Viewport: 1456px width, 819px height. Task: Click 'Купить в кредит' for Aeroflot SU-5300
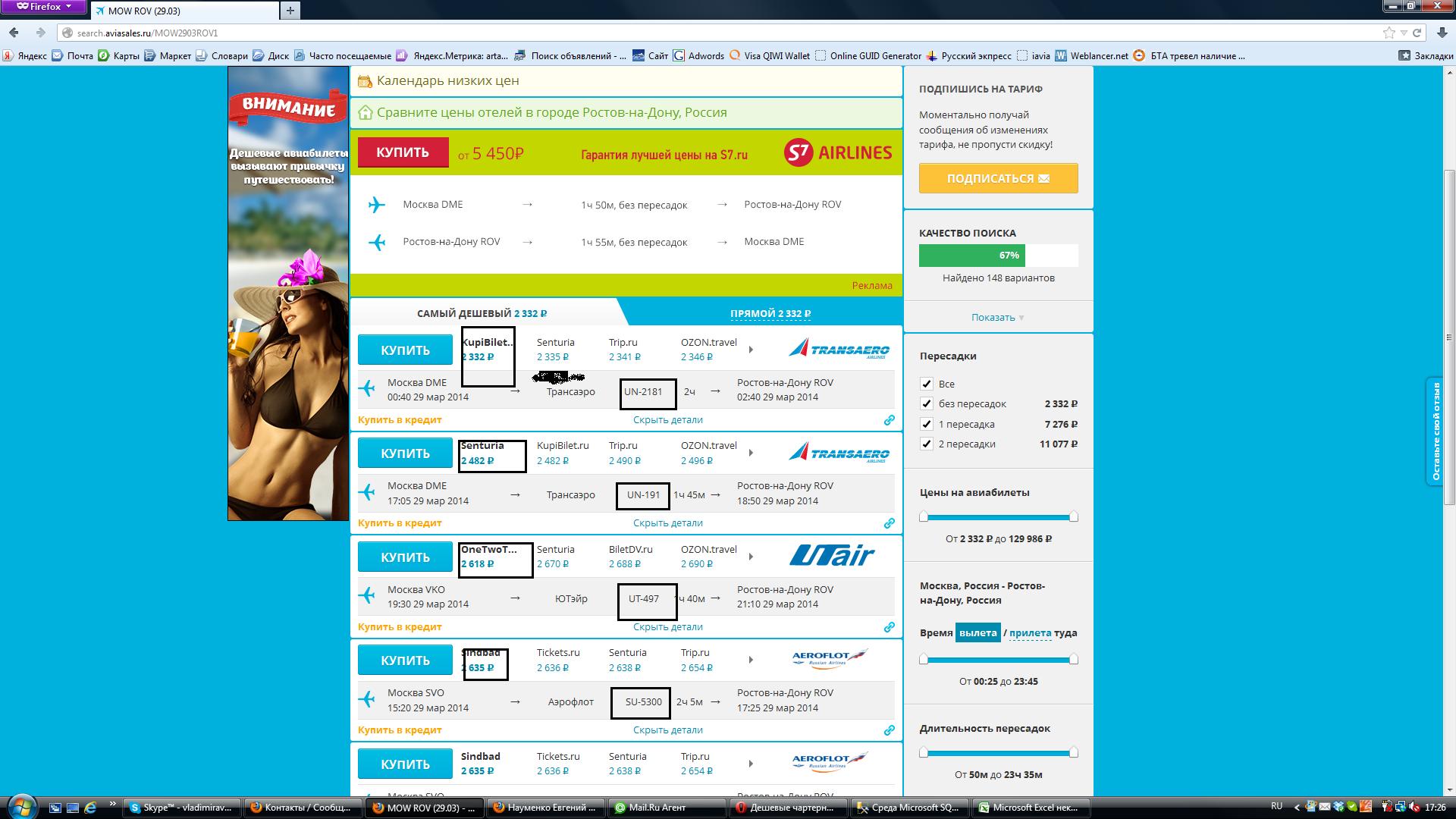click(x=400, y=730)
